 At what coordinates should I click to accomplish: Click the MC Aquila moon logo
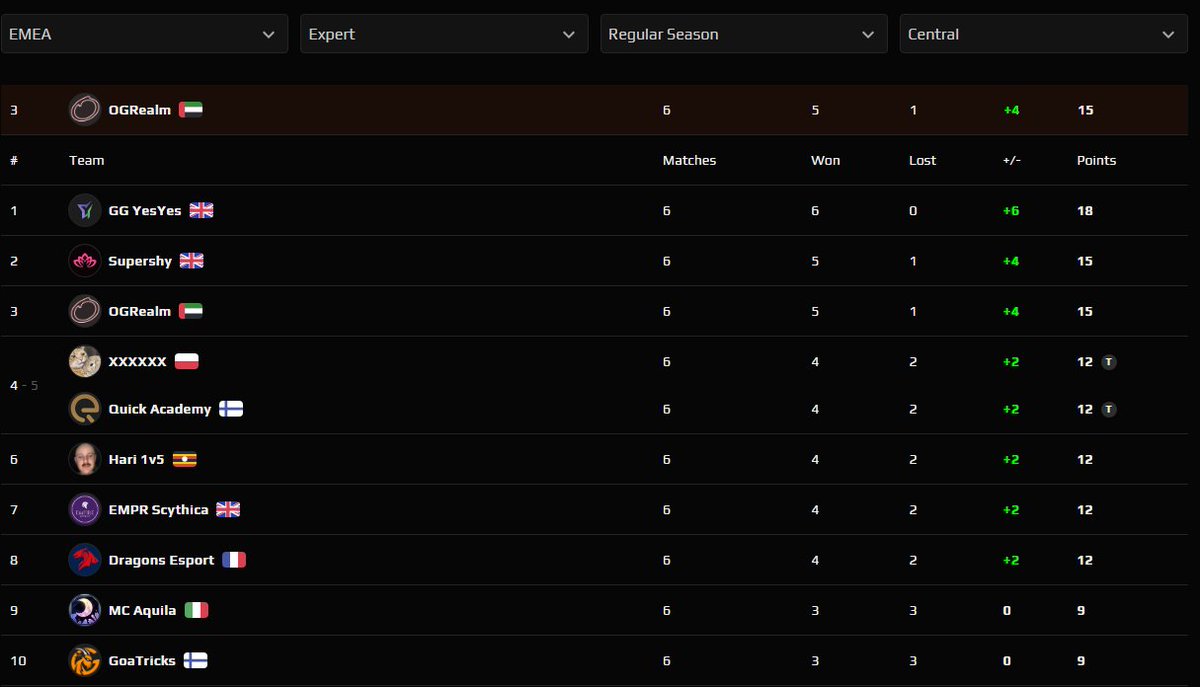coord(85,610)
